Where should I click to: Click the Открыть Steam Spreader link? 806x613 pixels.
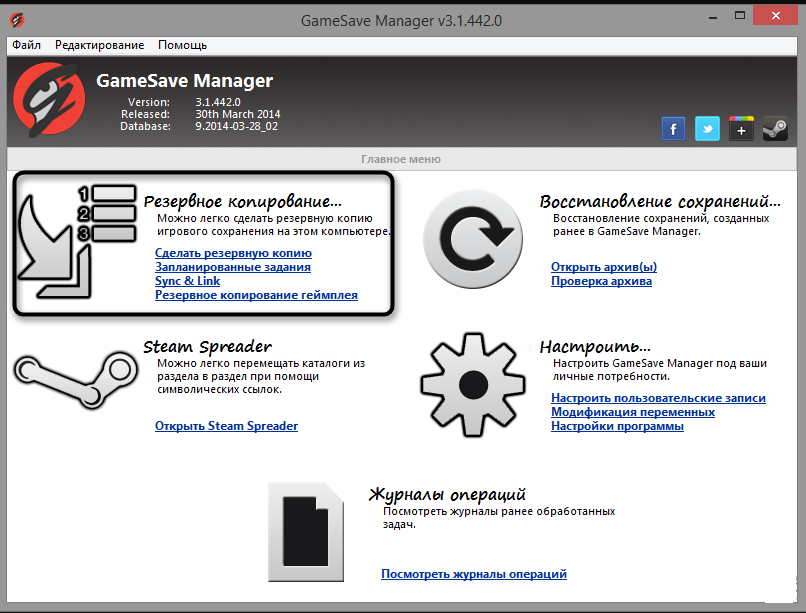pyautogui.click(x=227, y=425)
